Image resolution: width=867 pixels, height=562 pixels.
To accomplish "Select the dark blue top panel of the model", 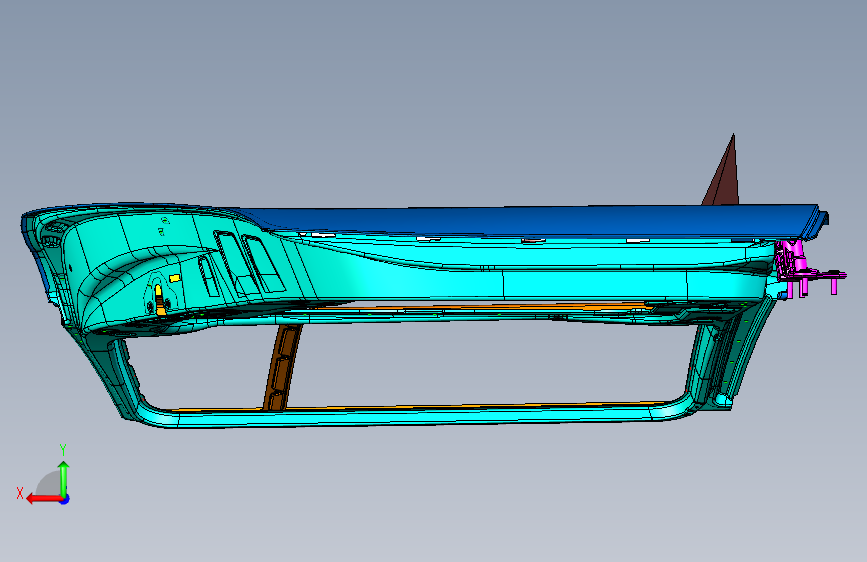I will click(x=531, y=223).
